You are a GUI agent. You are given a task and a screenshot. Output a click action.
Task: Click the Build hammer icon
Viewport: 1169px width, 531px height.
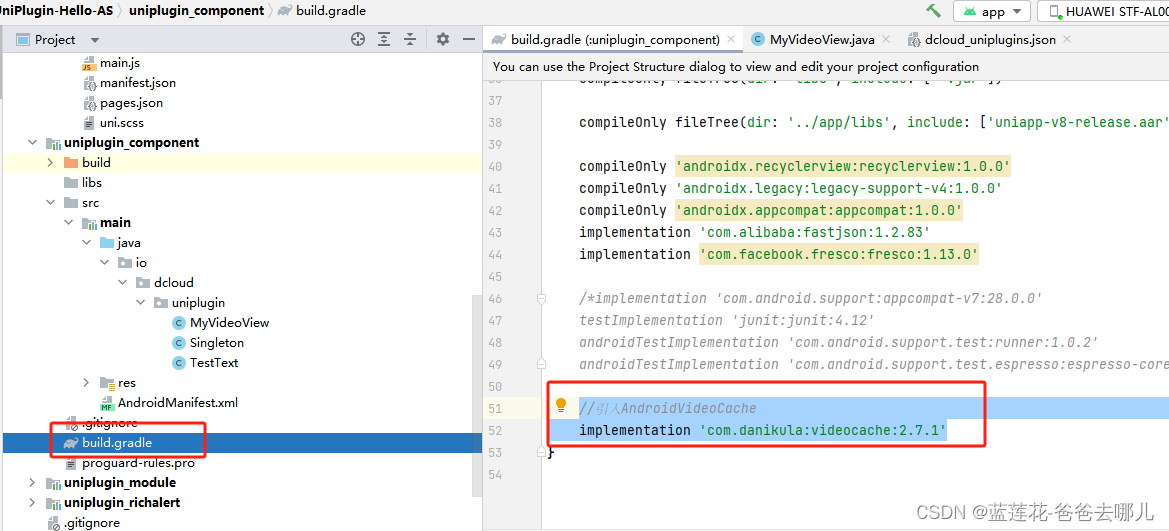tap(933, 11)
